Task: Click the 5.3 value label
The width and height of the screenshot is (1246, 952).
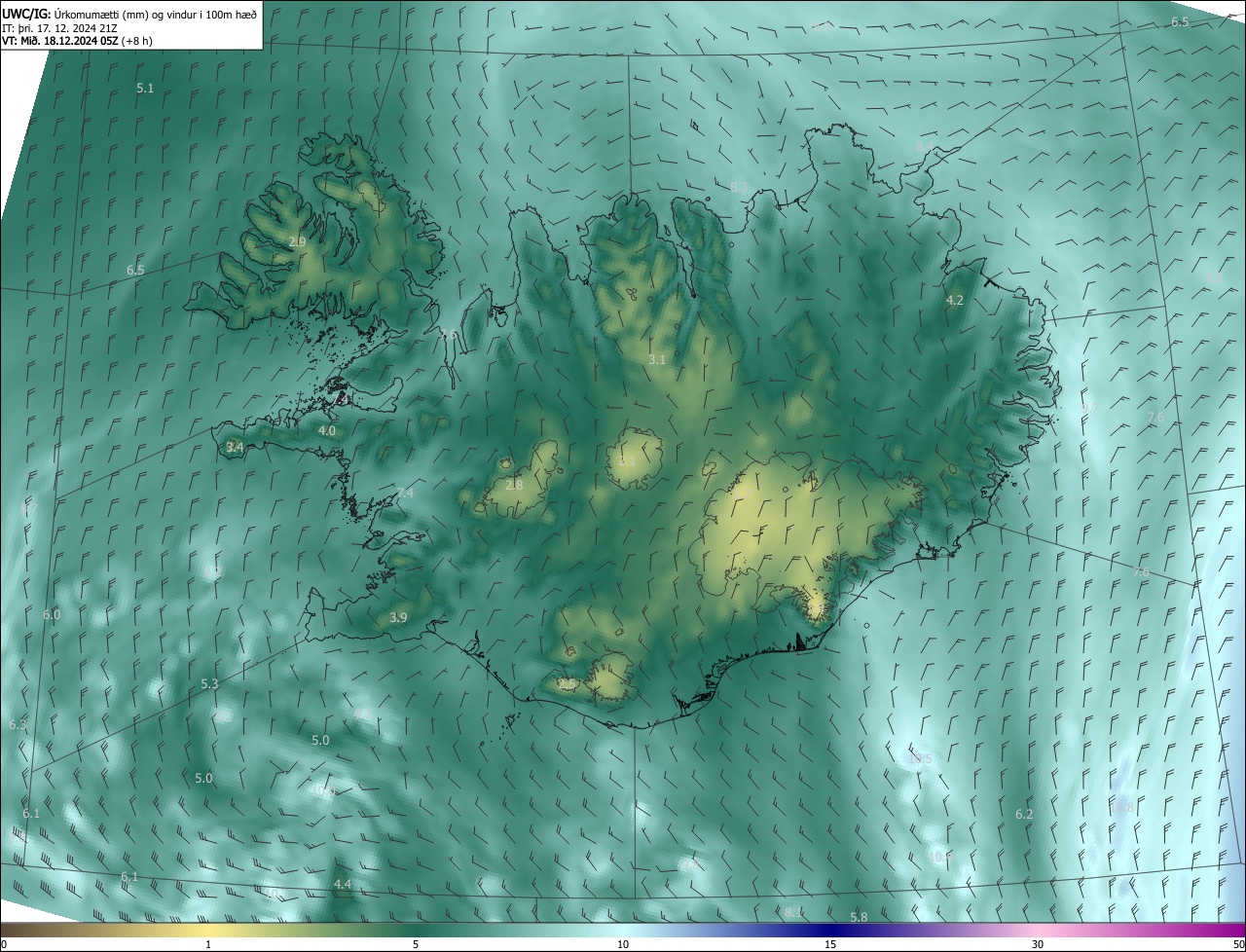Action: 209,684
